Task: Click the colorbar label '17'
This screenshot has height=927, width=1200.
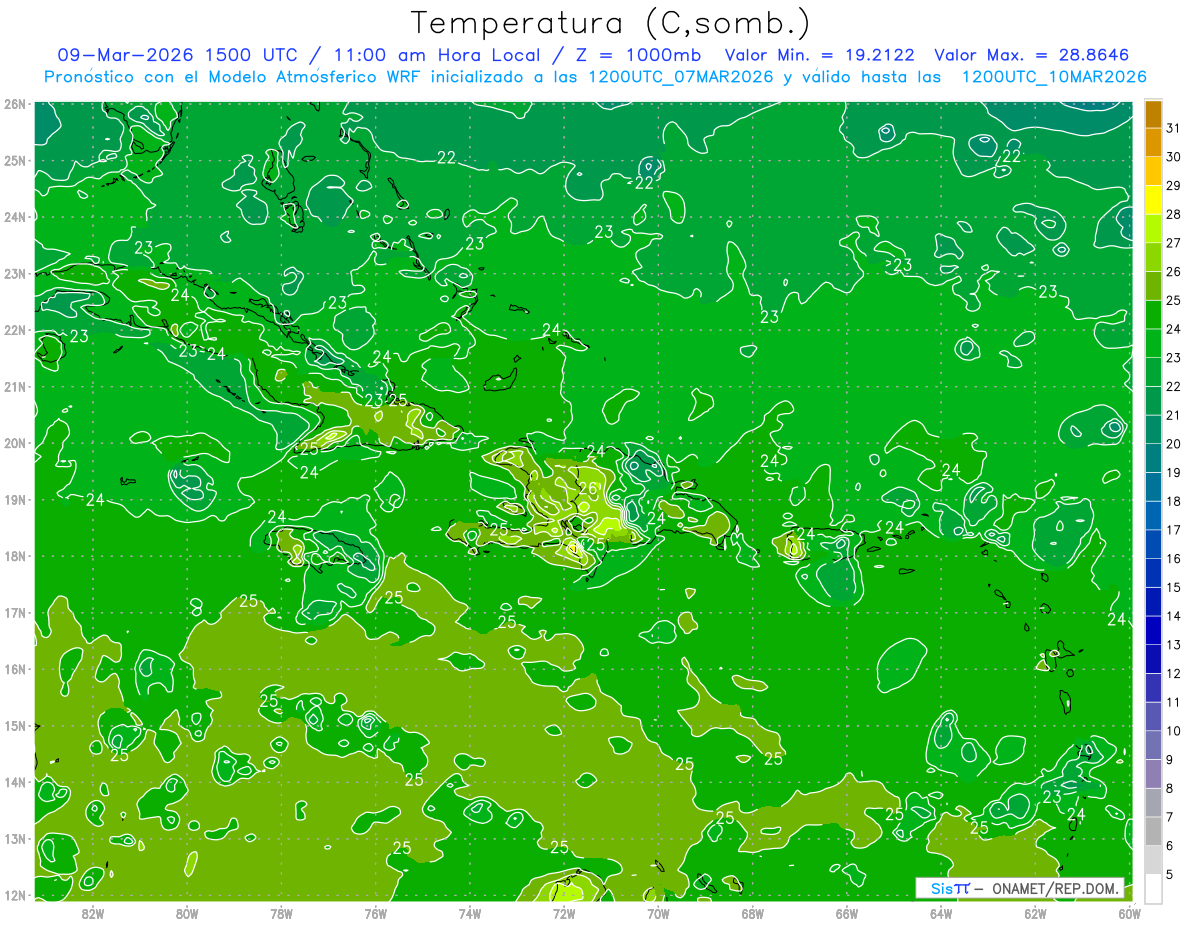Action: pyautogui.click(x=1174, y=530)
